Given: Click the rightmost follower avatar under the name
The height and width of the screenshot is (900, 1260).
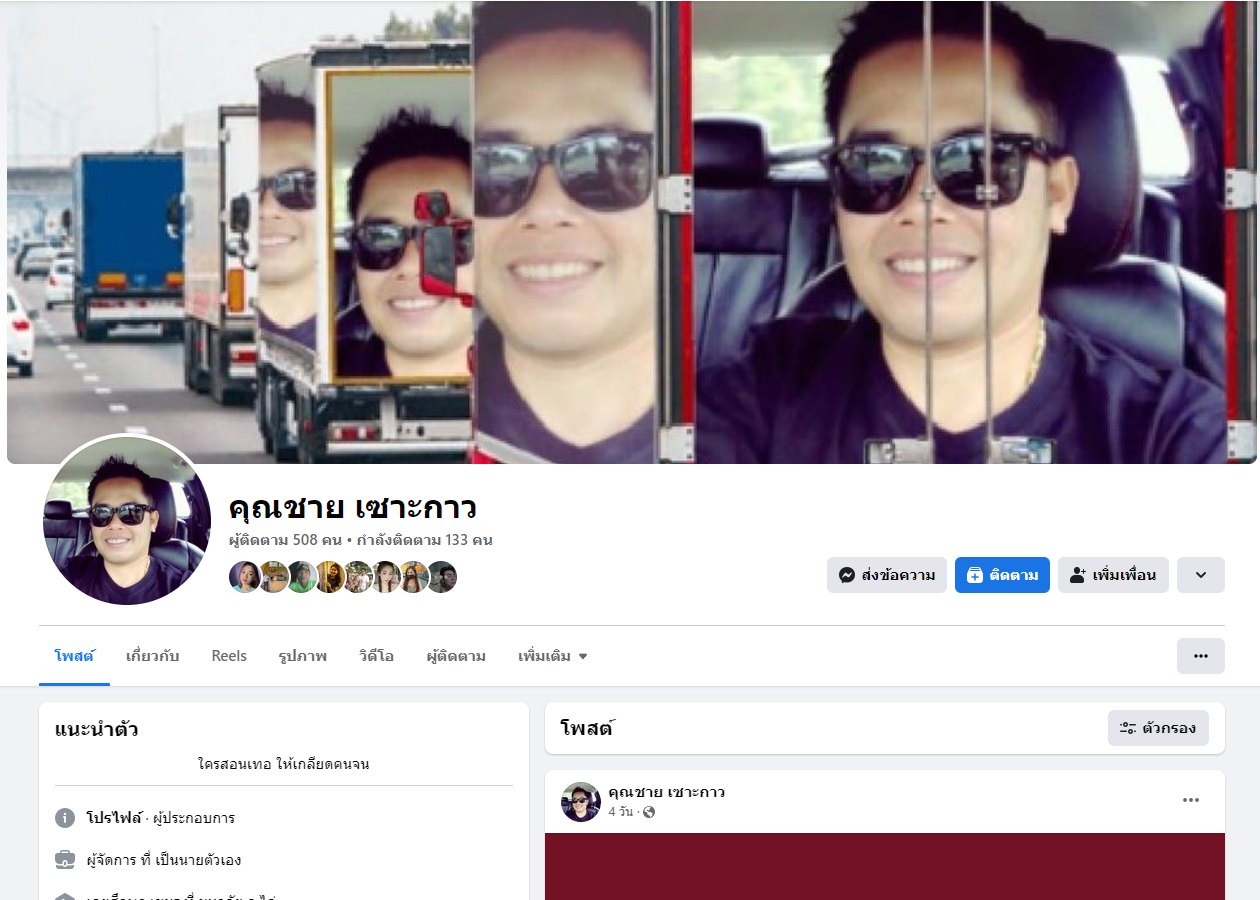Looking at the screenshot, I should tap(442, 577).
